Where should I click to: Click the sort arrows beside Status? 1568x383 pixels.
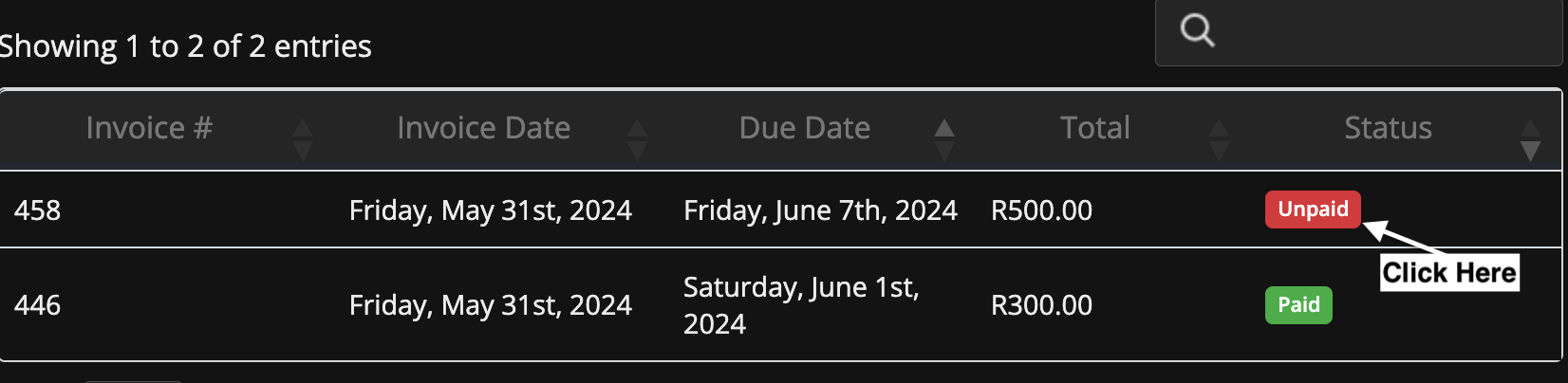tap(1529, 138)
